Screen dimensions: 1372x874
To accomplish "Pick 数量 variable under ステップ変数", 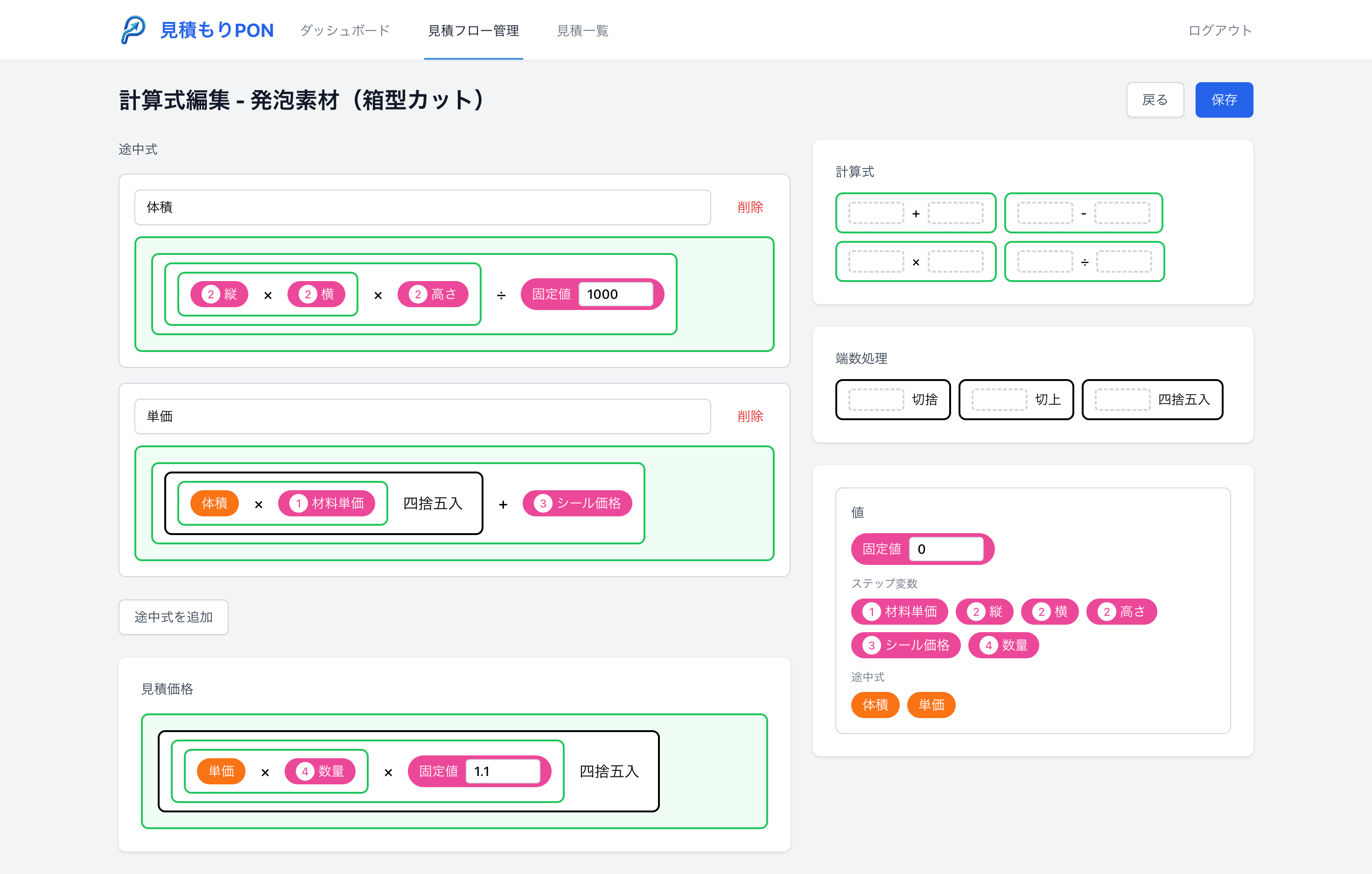I will click(x=1004, y=645).
